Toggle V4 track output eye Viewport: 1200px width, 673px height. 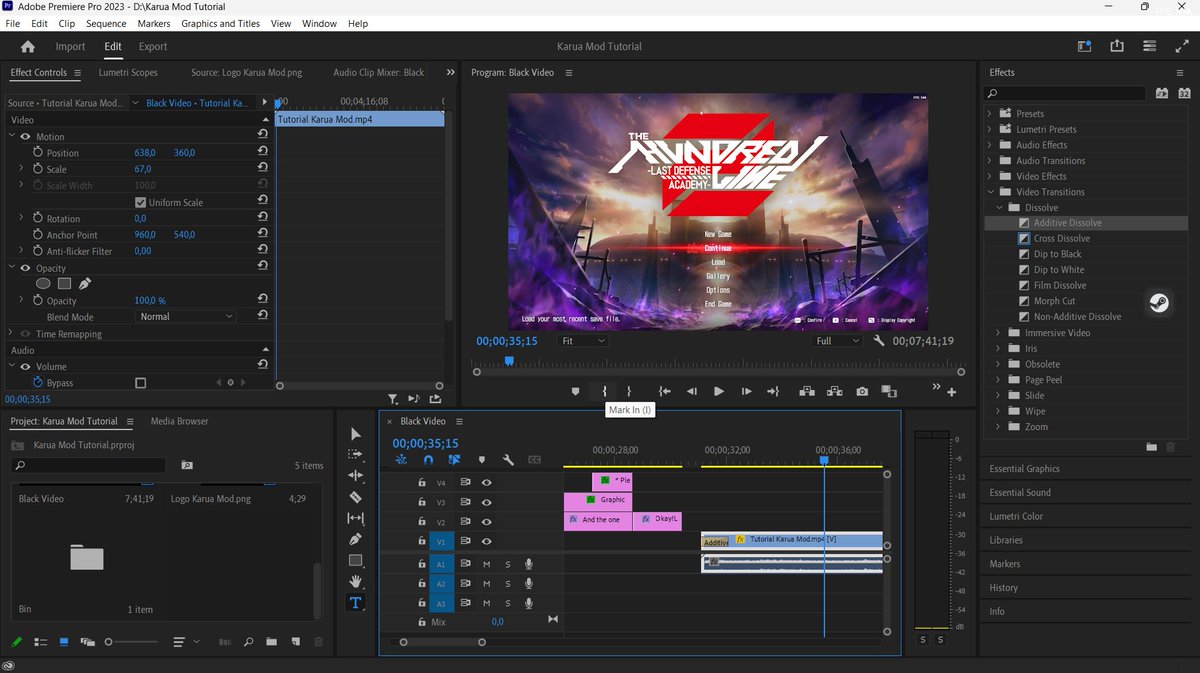[487, 482]
